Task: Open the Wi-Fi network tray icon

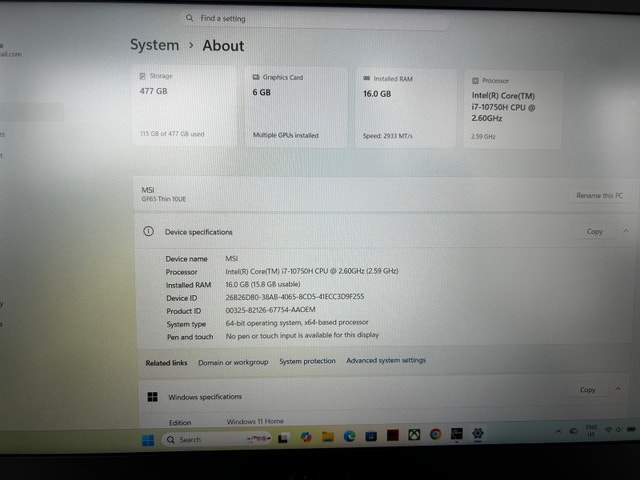Action: click(x=609, y=430)
